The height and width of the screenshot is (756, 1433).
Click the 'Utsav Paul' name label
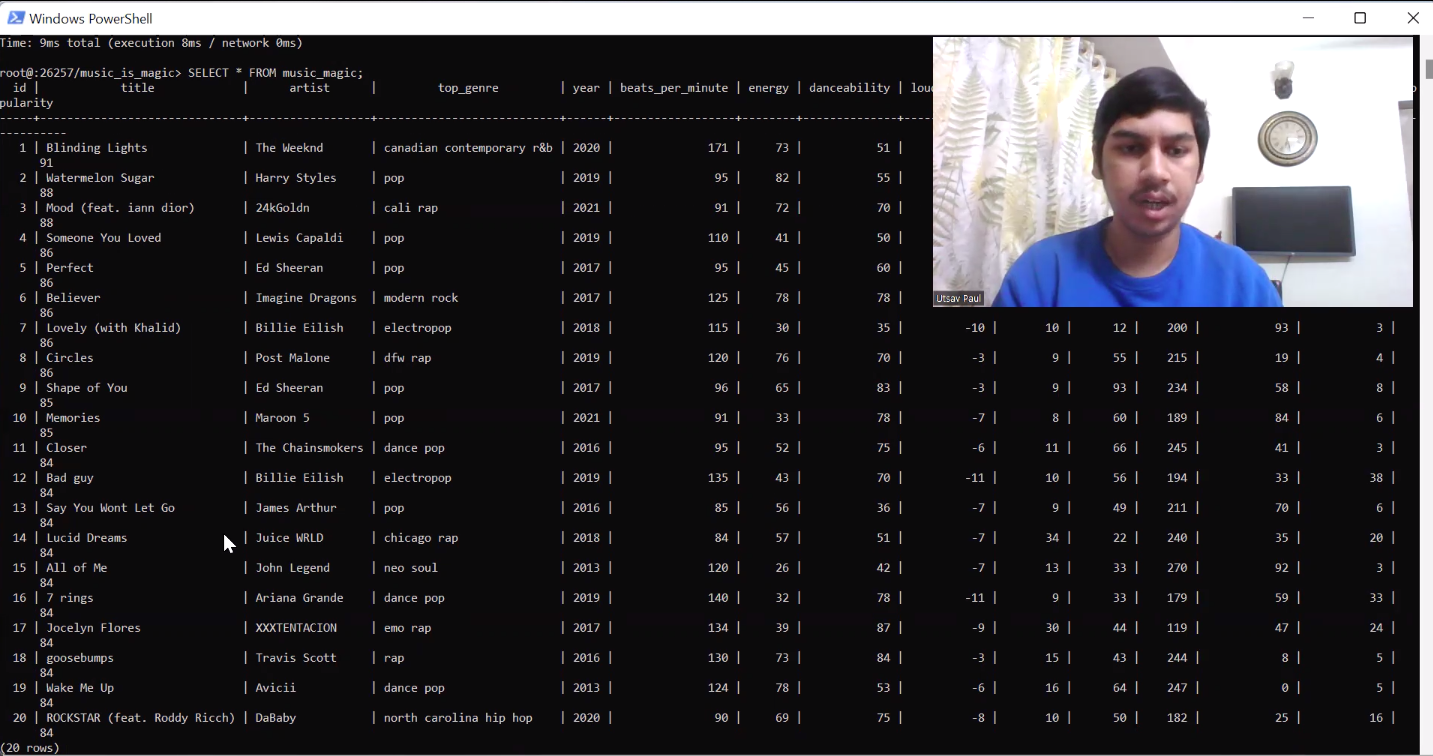[x=958, y=299]
